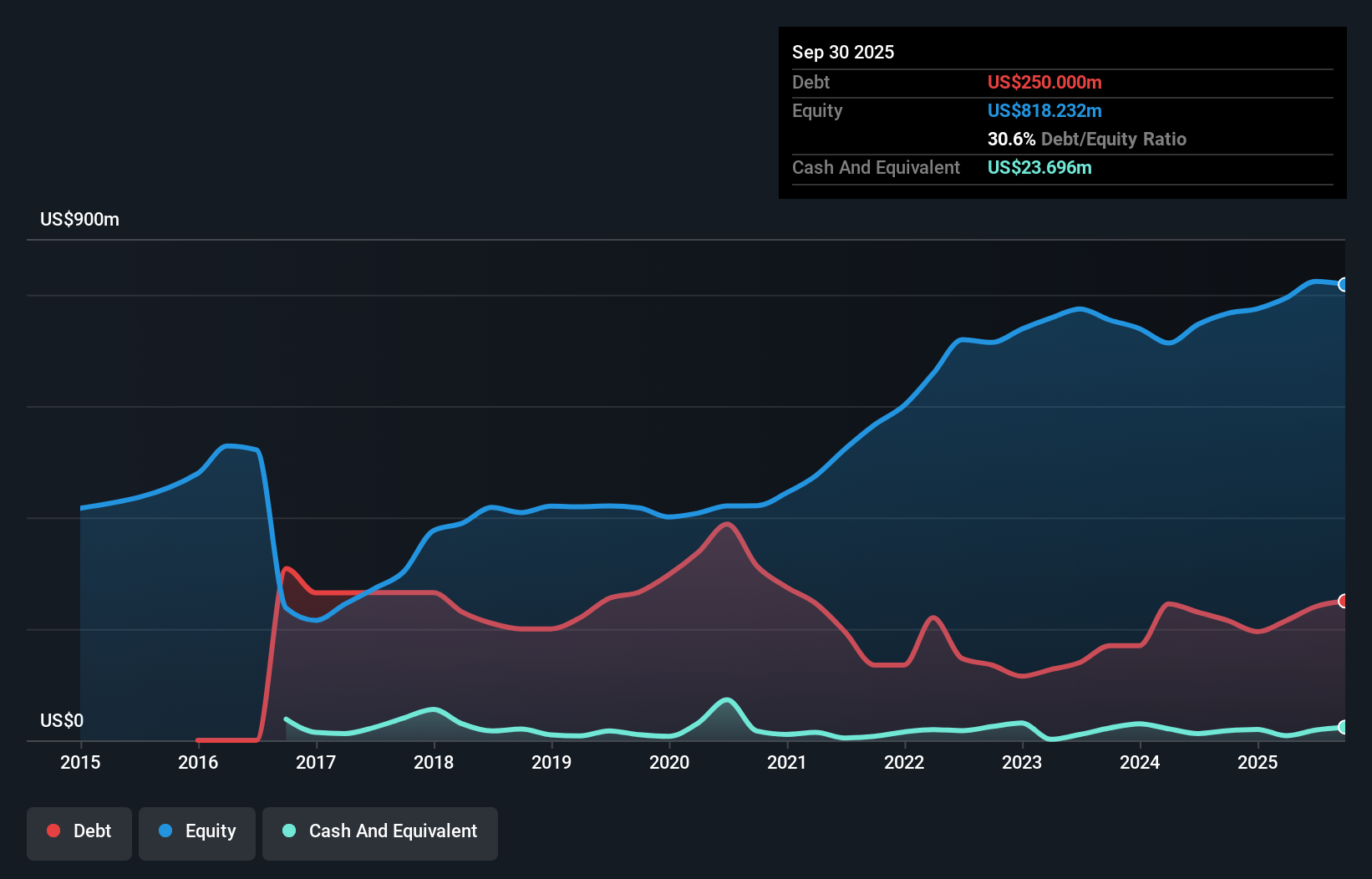The width and height of the screenshot is (1372, 879).
Task: Select the Debt legend label text
Action: [92, 831]
